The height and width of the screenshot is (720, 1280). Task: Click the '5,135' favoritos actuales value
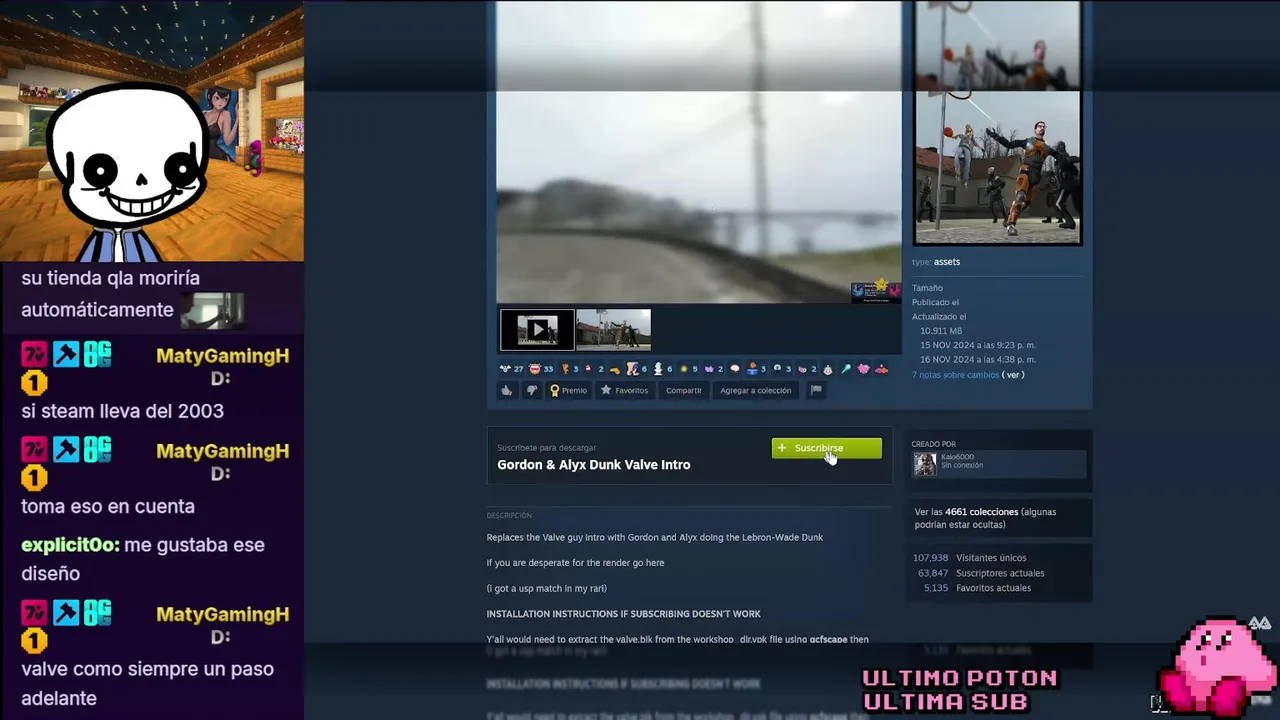tap(935, 588)
